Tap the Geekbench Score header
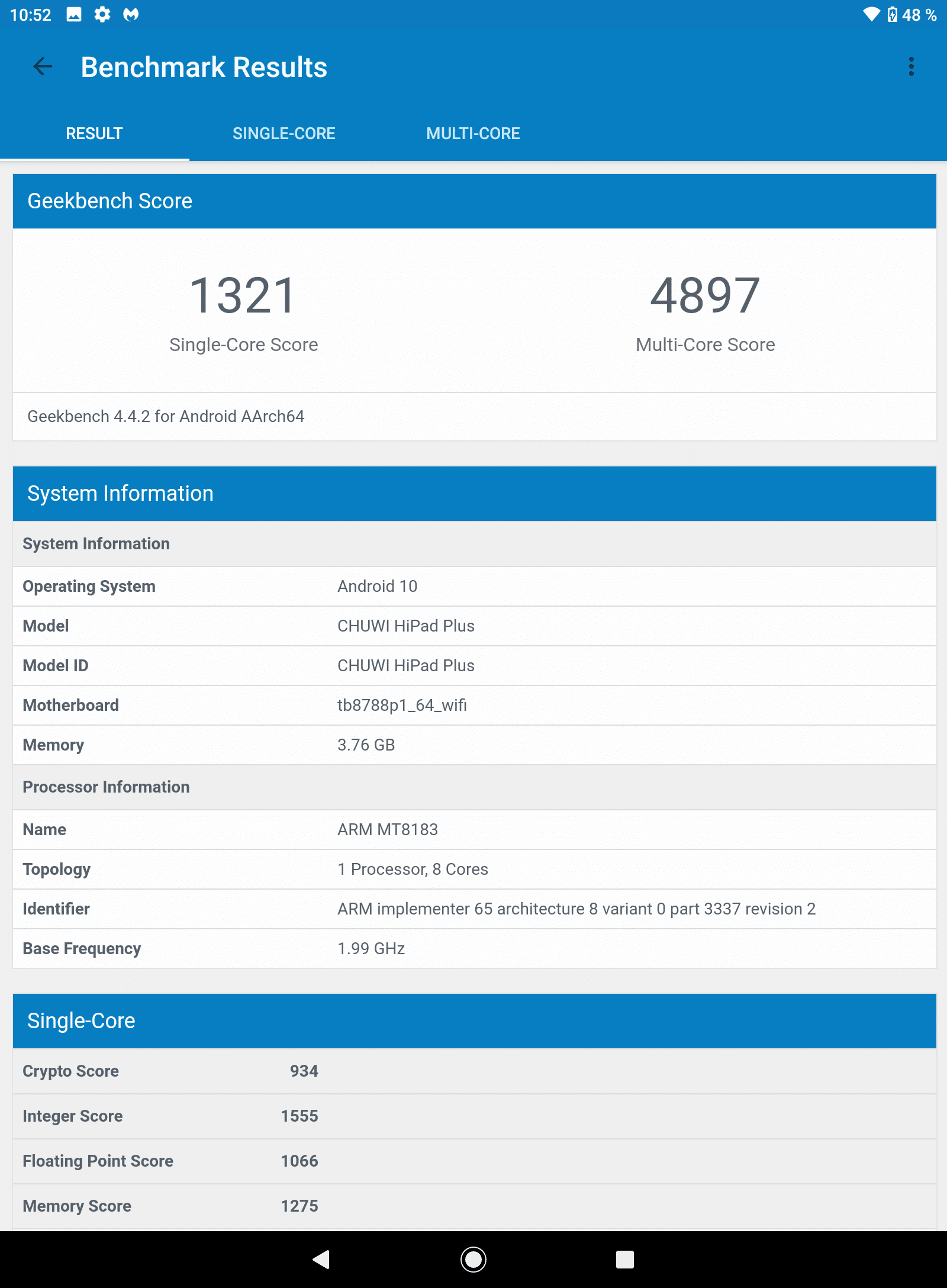Viewport: 947px width, 1288px height. (475, 201)
